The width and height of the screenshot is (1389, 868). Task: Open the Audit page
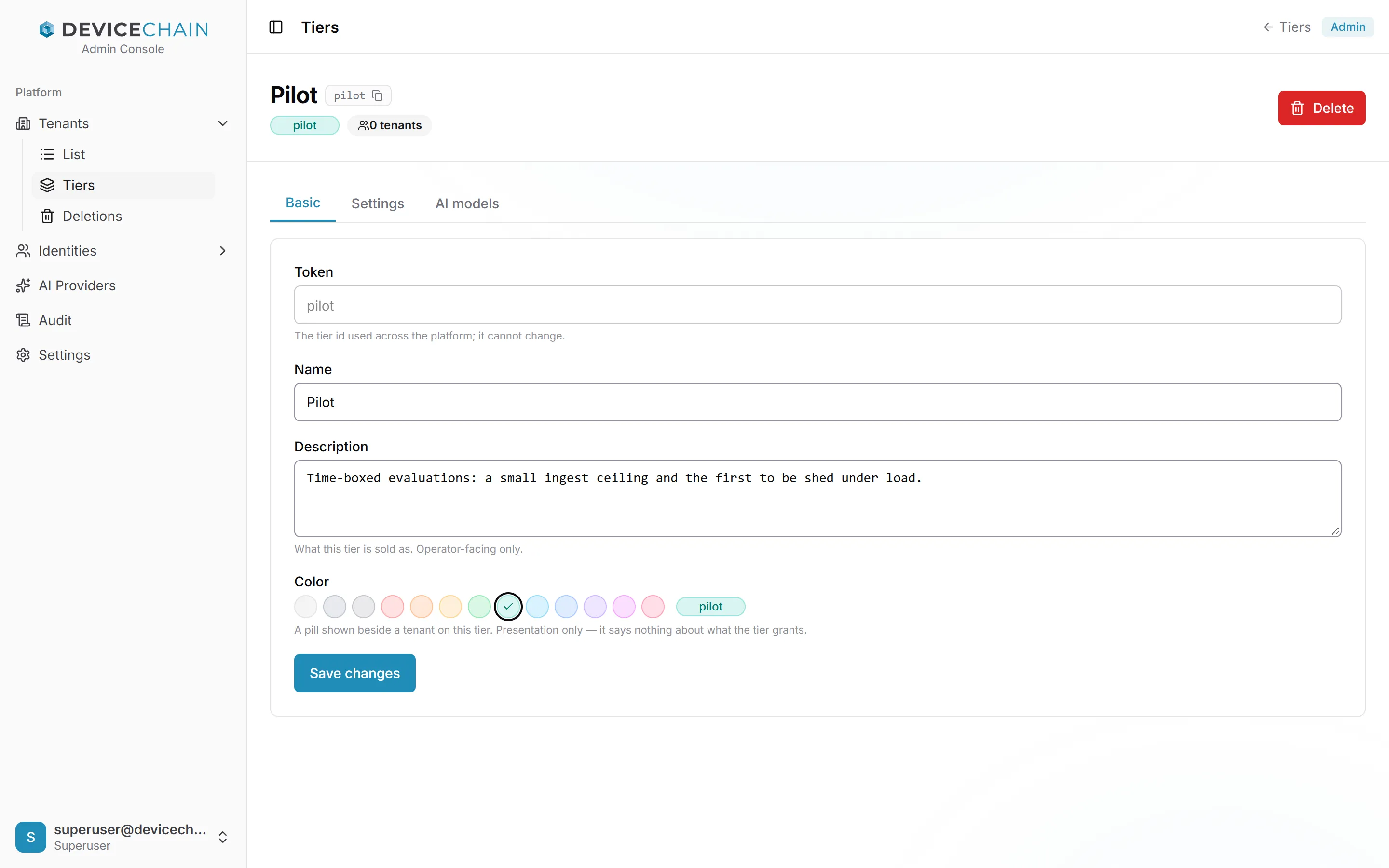(123, 320)
